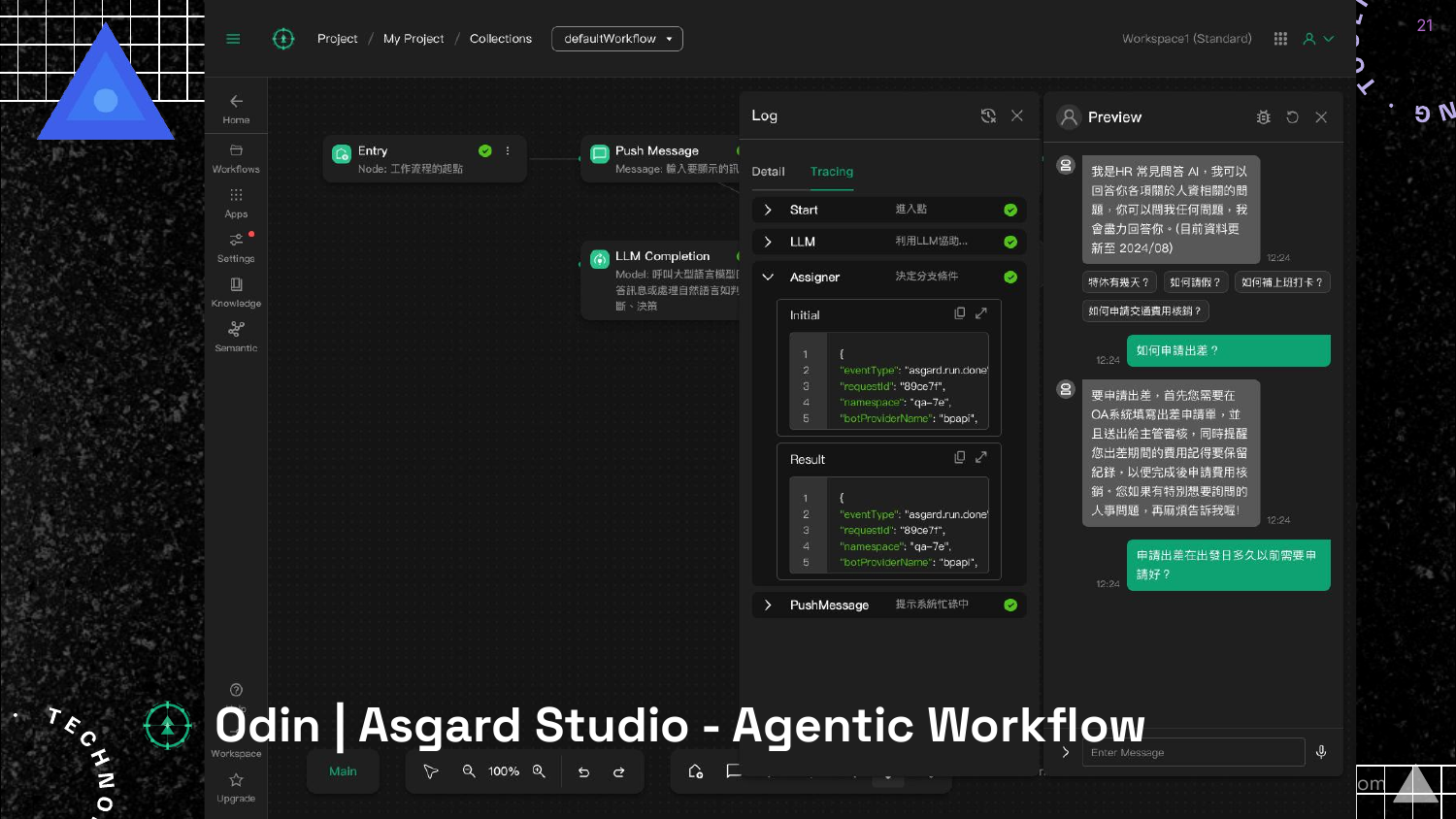Image resolution: width=1456 pixels, height=819 pixels.
Task: Expand the PushMessage trace row
Action: pos(768,605)
